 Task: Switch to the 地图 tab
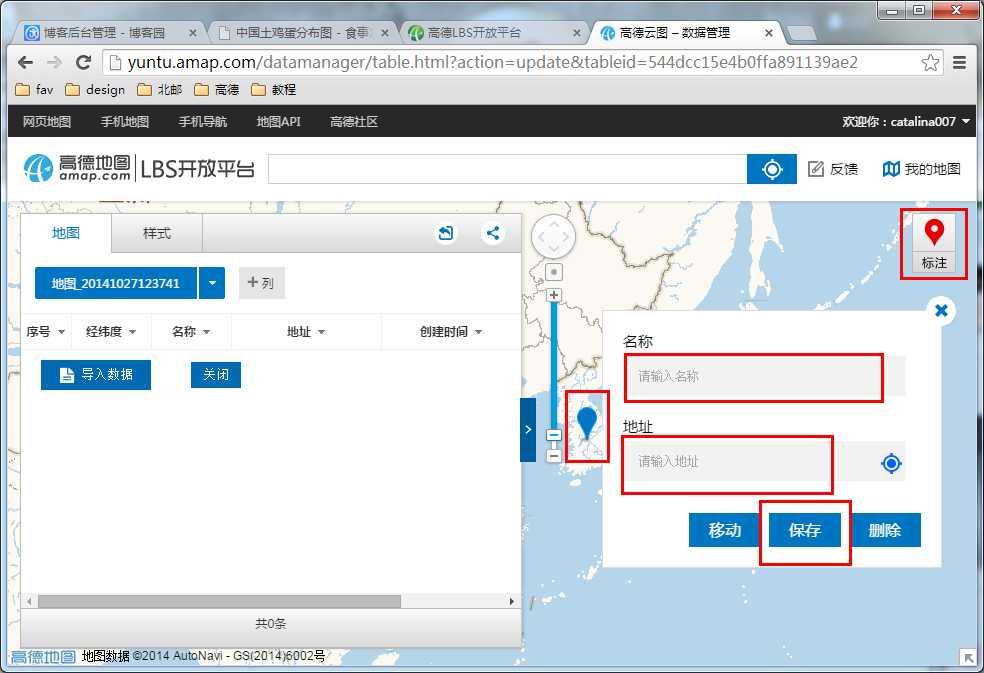tap(66, 233)
